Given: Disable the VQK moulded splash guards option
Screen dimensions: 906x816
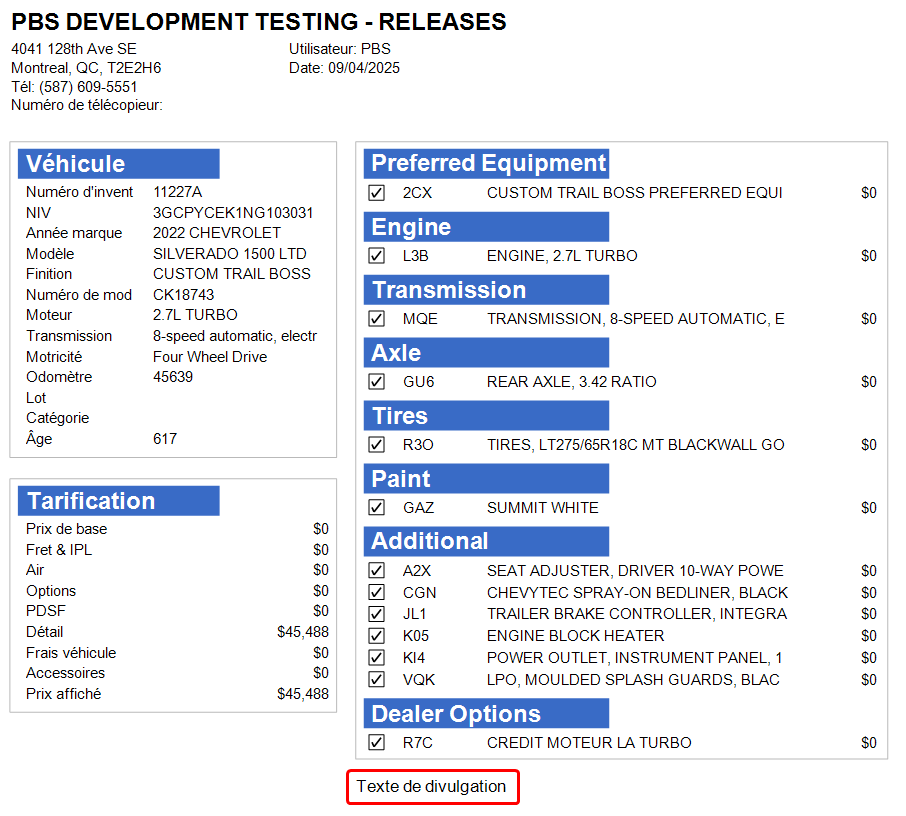Looking at the screenshot, I should [x=377, y=680].
